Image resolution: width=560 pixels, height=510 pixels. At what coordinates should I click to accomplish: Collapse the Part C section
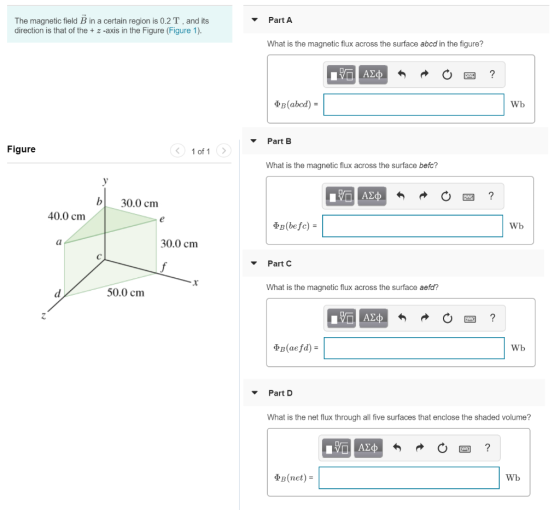(254, 263)
